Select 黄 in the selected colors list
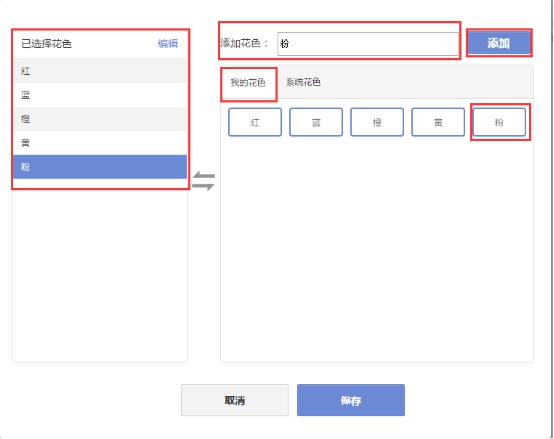The image size is (554, 439). point(100,143)
